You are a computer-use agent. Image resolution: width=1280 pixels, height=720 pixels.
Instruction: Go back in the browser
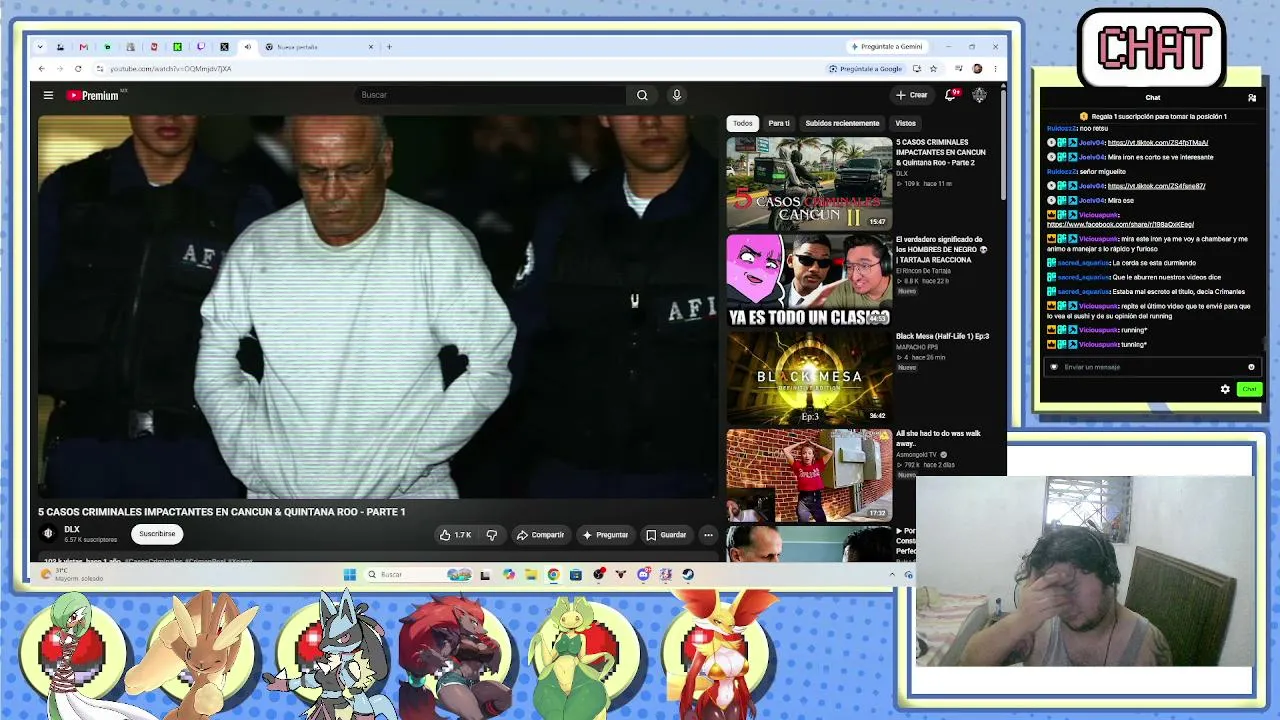(41, 69)
